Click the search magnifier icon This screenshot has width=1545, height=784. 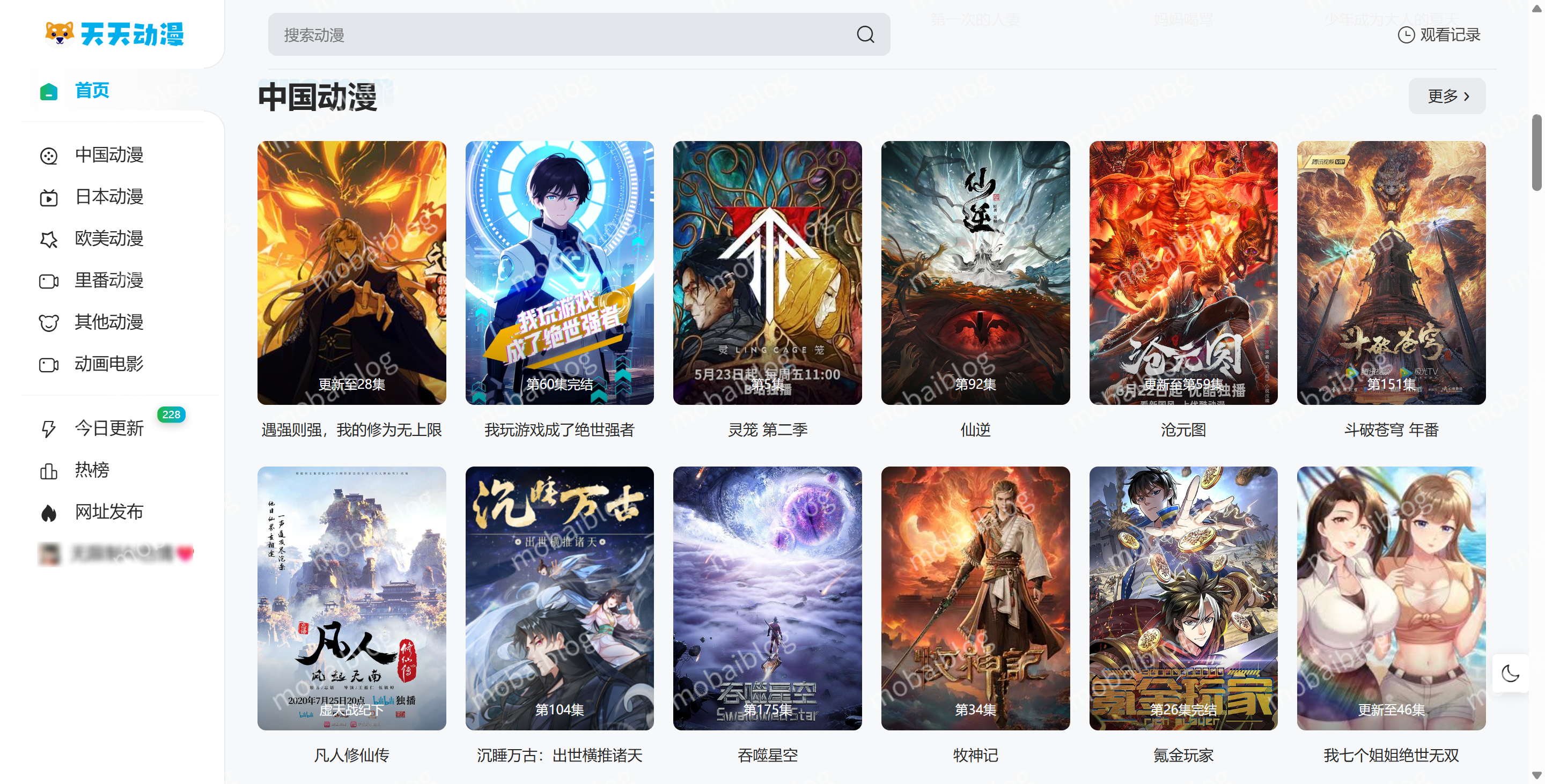point(865,35)
